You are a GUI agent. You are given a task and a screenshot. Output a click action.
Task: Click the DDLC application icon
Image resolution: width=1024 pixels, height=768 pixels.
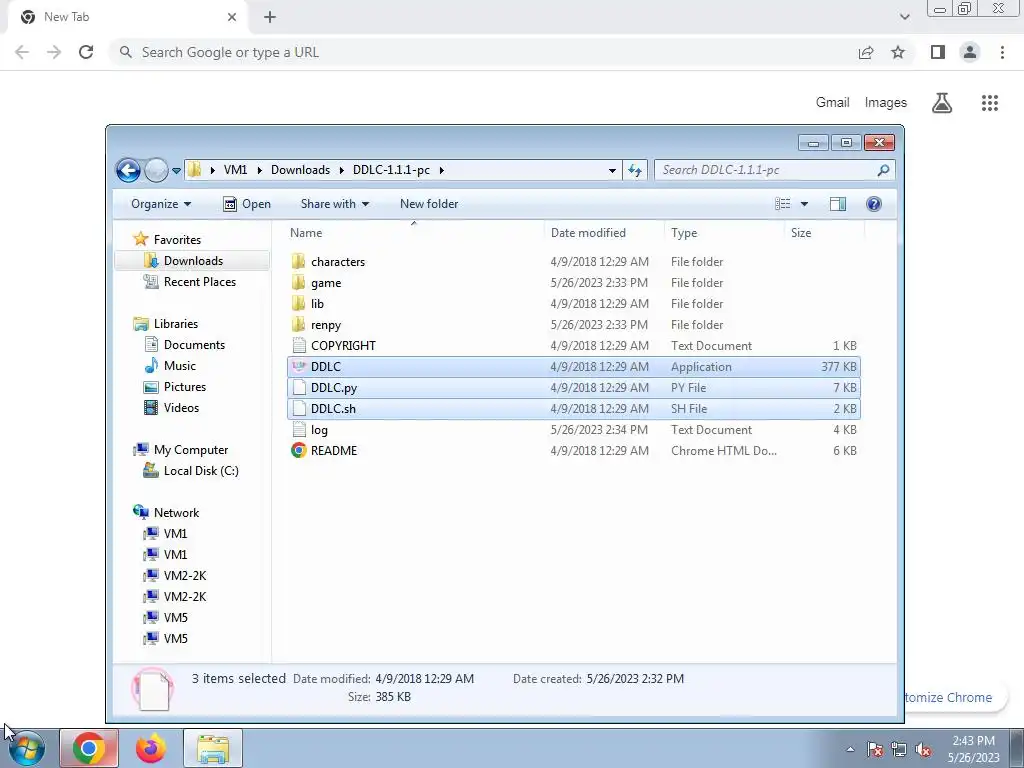click(x=298, y=366)
